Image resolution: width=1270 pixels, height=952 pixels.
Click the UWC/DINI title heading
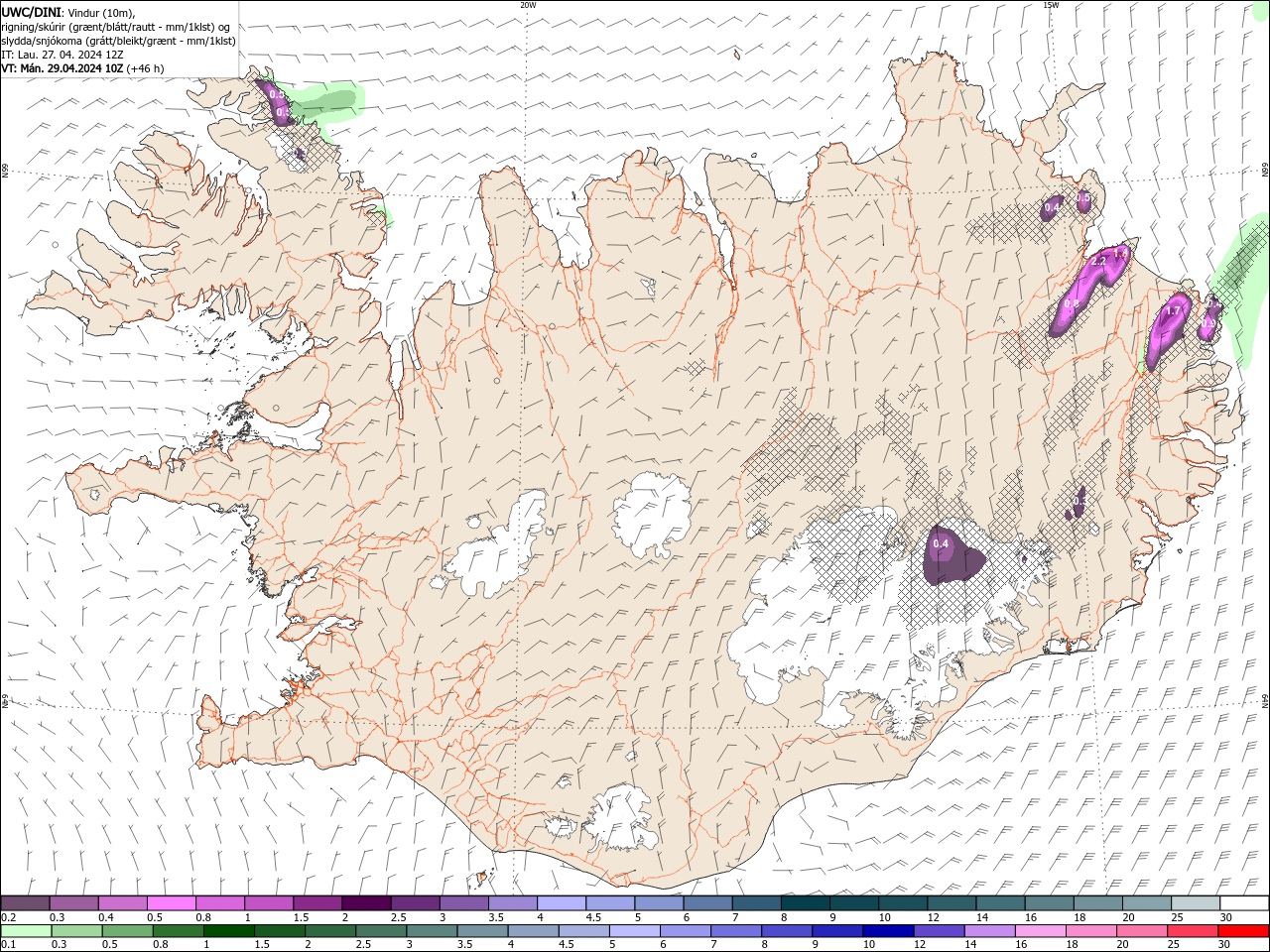click(x=32, y=11)
